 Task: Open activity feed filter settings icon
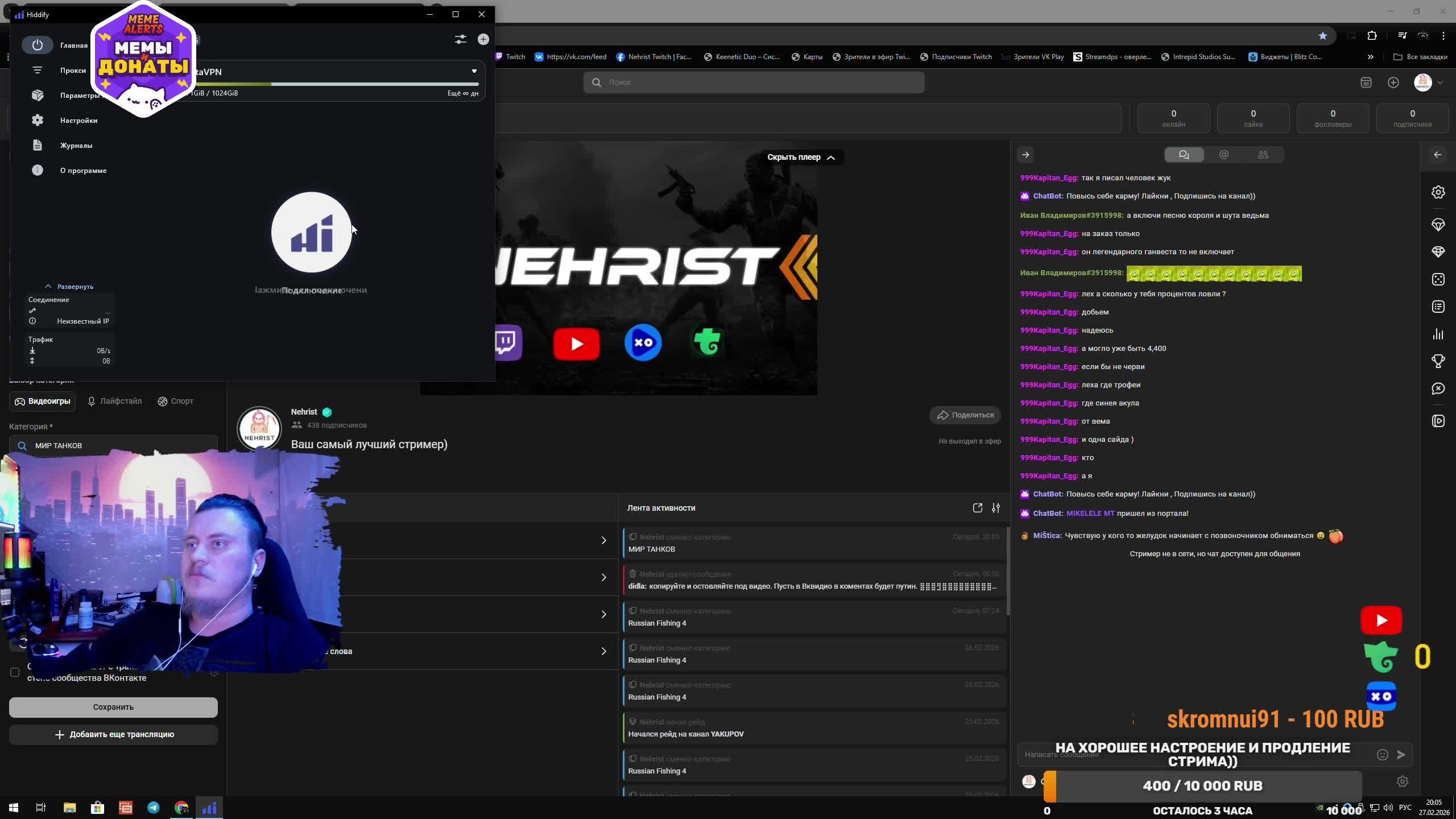995,508
